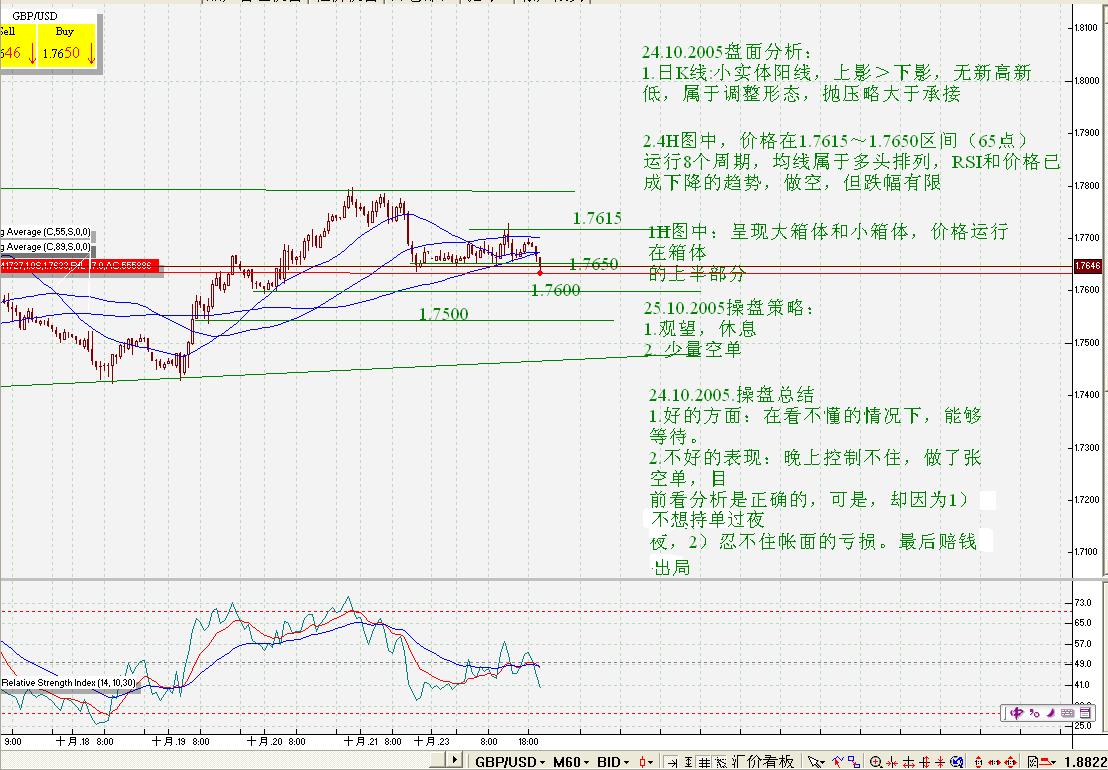Open the M60 timeframe dropdown
The height and width of the screenshot is (770, 1108).
(572, 762)
